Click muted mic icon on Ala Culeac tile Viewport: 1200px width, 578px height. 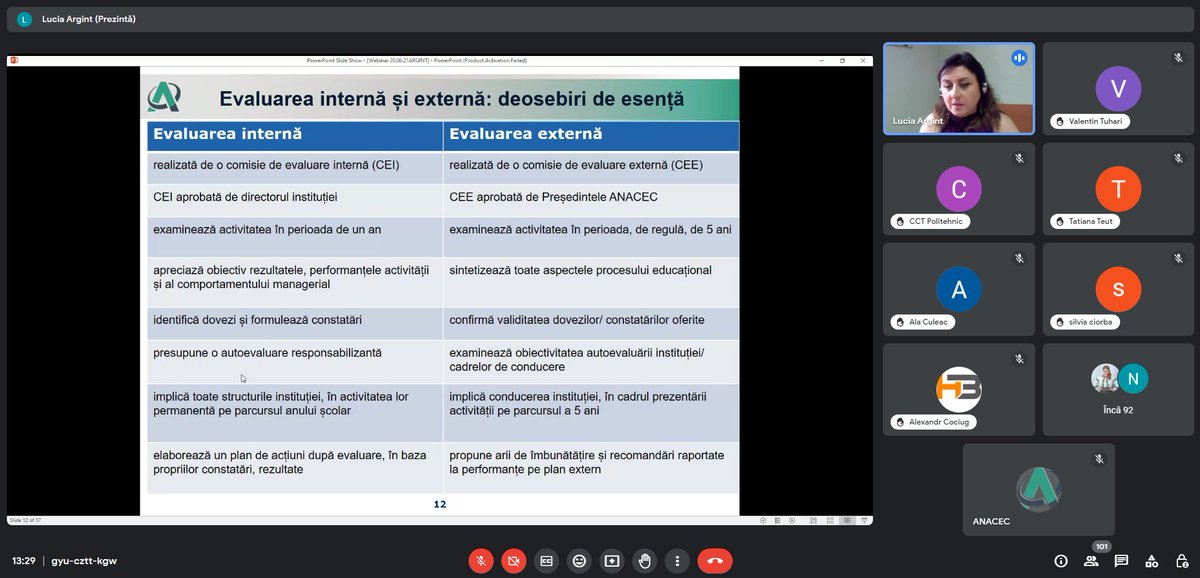[x=1019, y=258]
